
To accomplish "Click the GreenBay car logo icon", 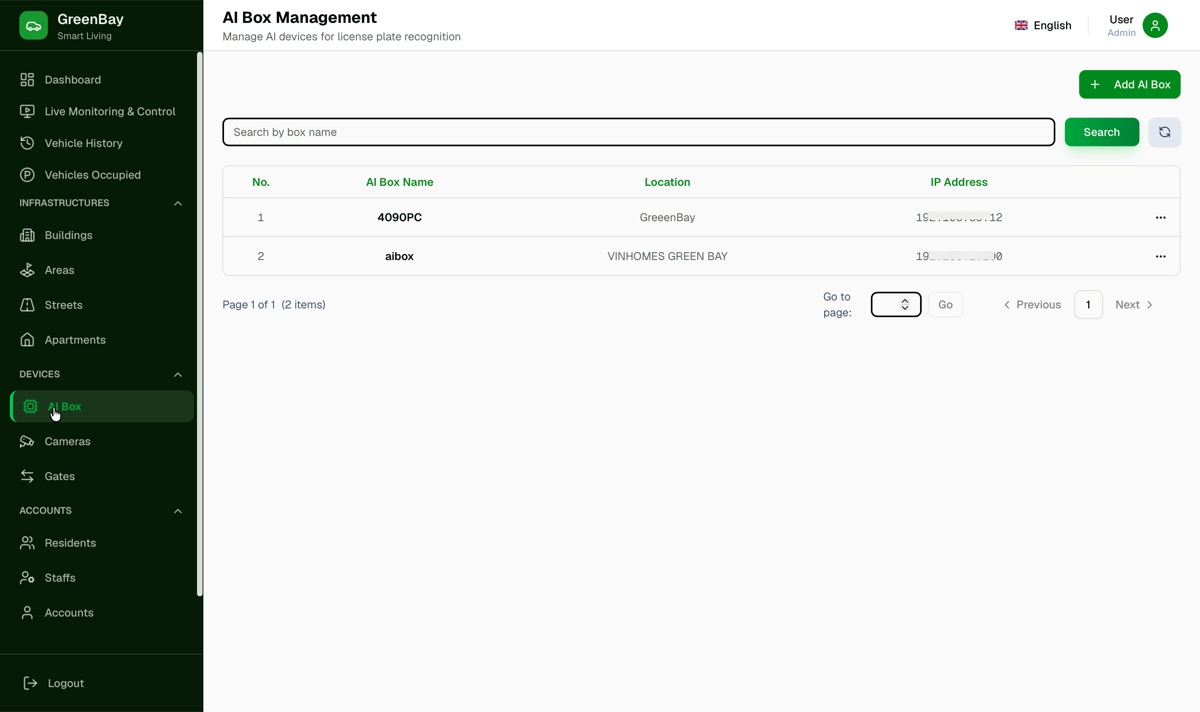I will 33,26.
